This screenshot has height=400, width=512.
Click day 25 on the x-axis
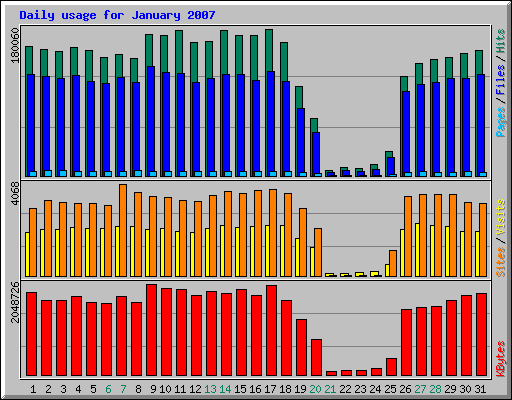click(390, 389)
